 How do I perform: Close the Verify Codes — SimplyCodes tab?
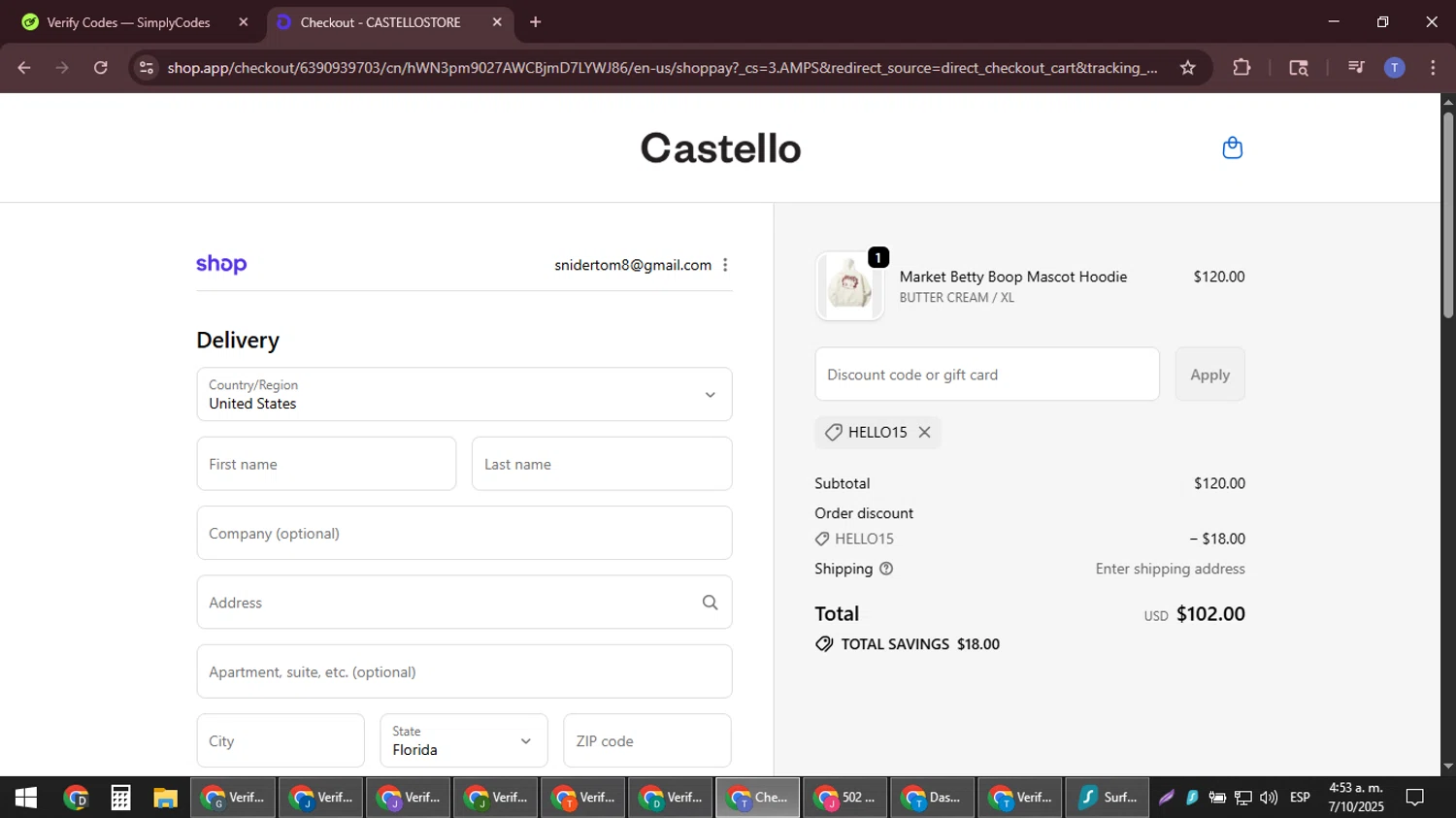pos(244,22)
